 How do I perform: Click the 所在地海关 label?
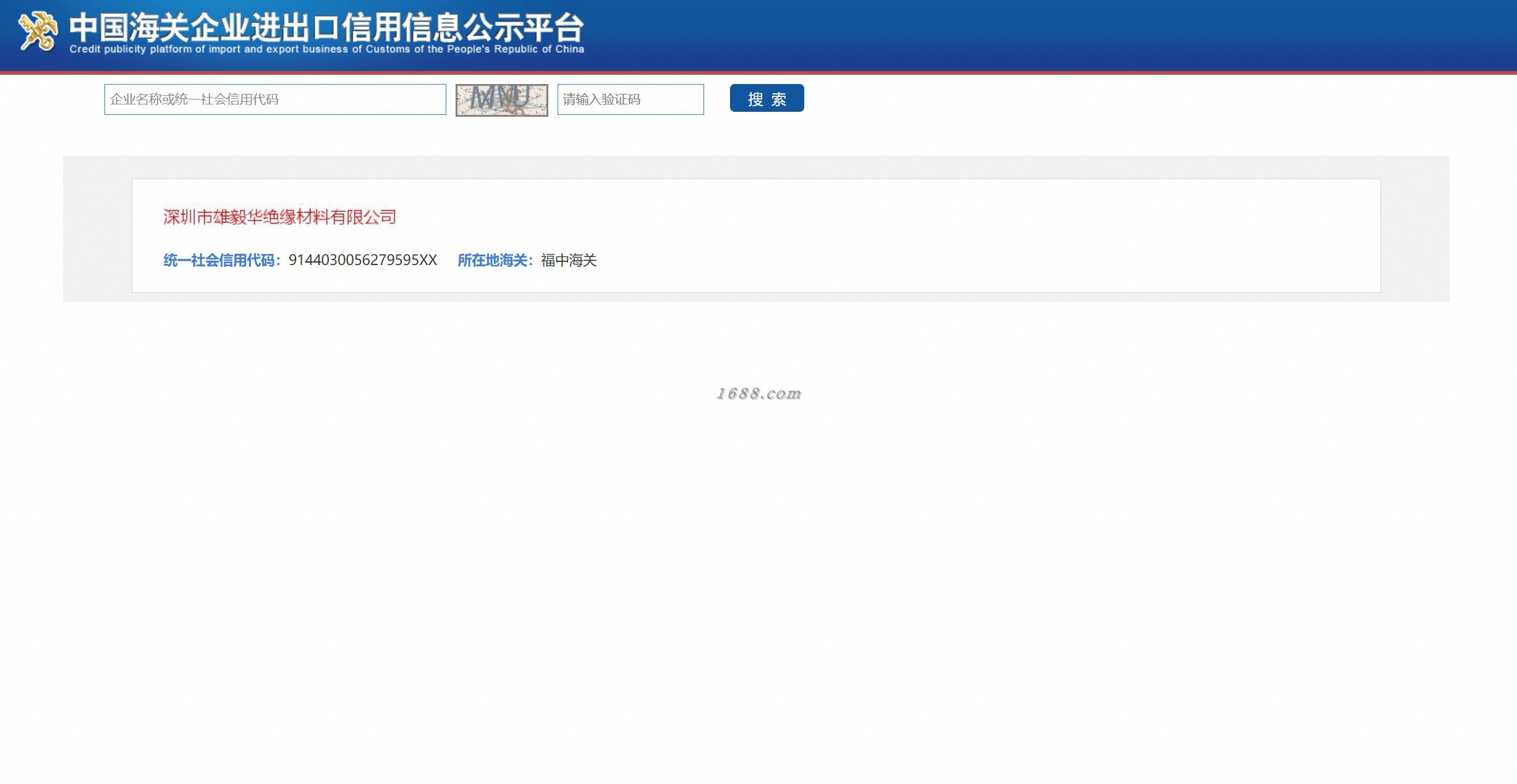[496, 260]
